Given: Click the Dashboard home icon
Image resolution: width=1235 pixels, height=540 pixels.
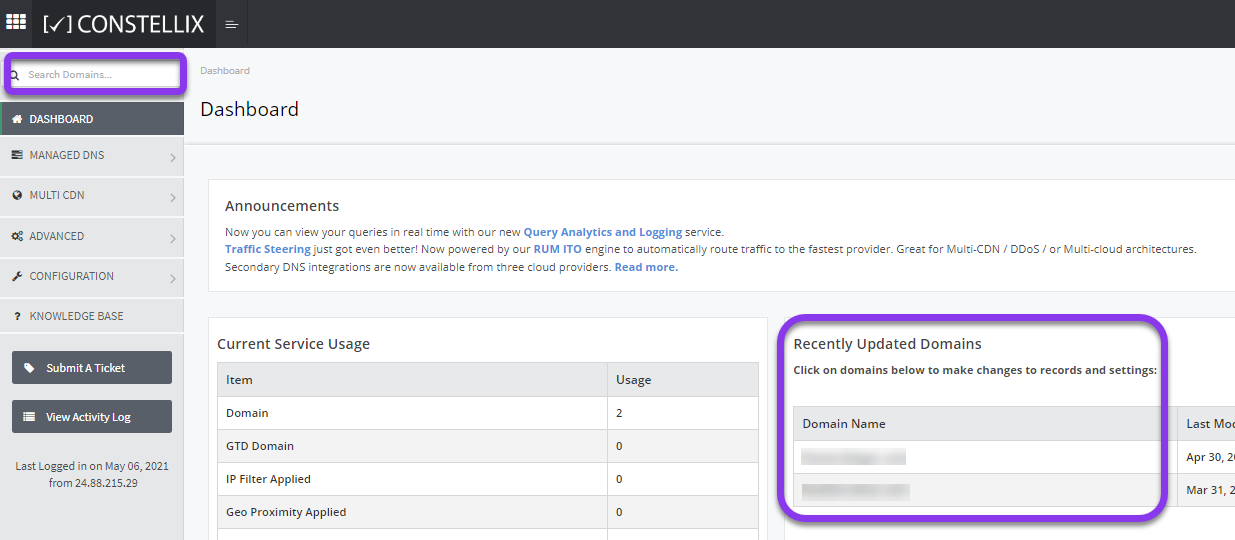Looking at the screenshot, I should click(x=17, y=119).
